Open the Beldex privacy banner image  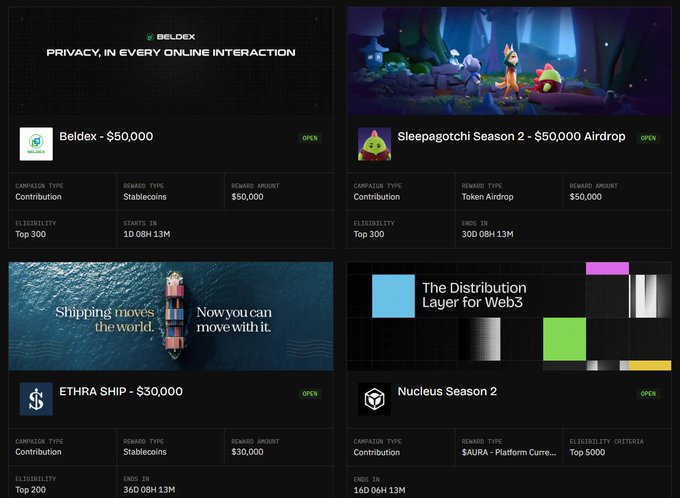coord(171,61)
